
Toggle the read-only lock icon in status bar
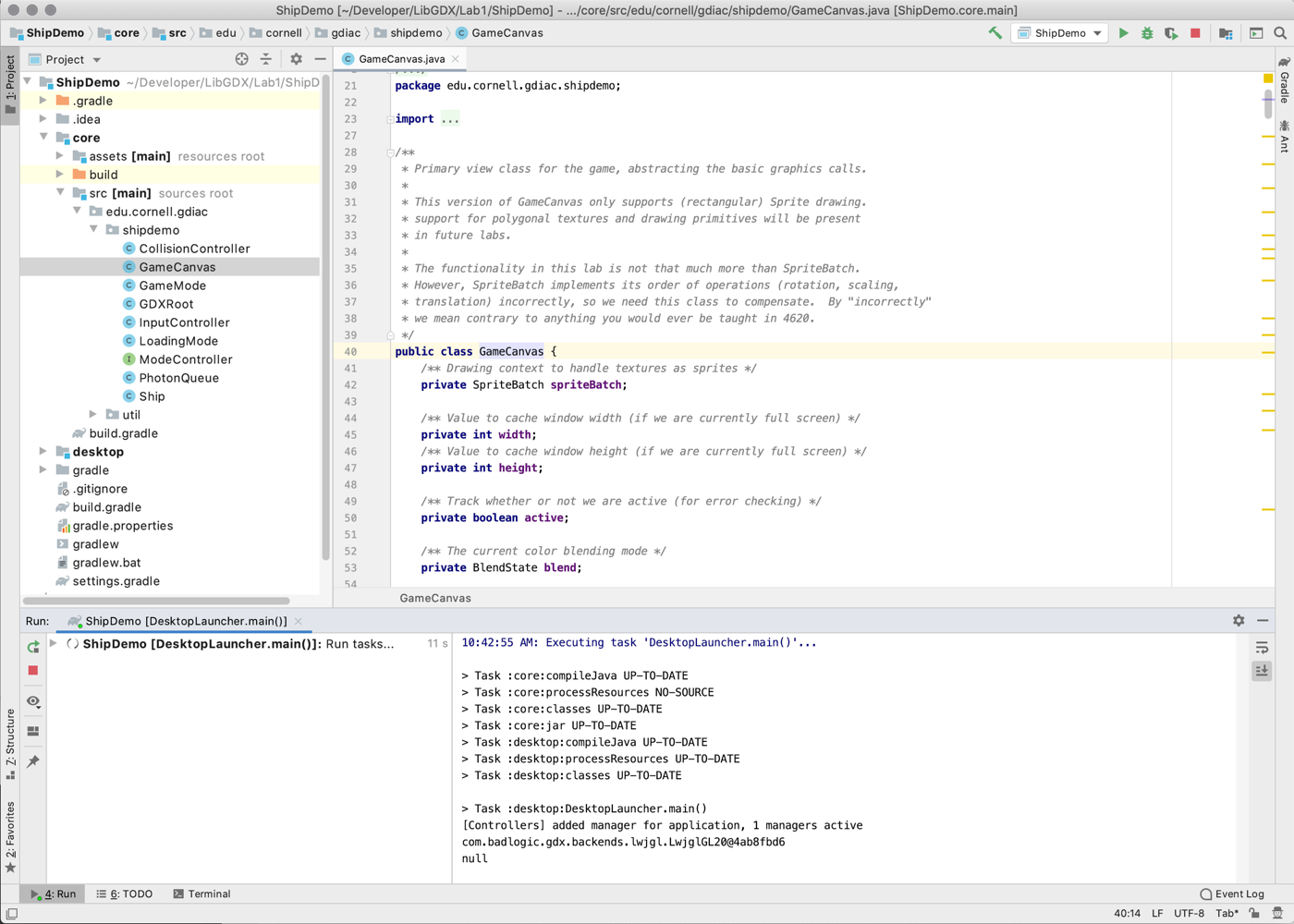[x=1254, y=913]
